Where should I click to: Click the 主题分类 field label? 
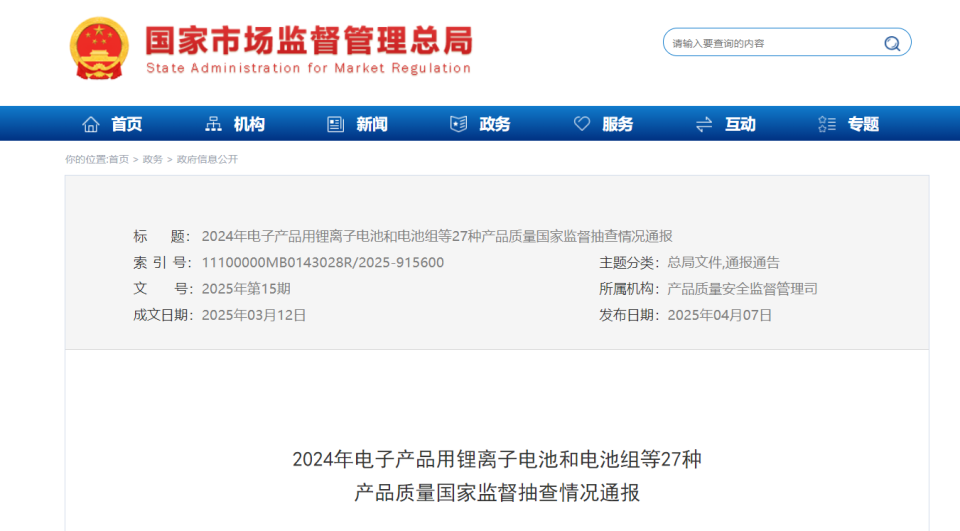click(629, 263)
